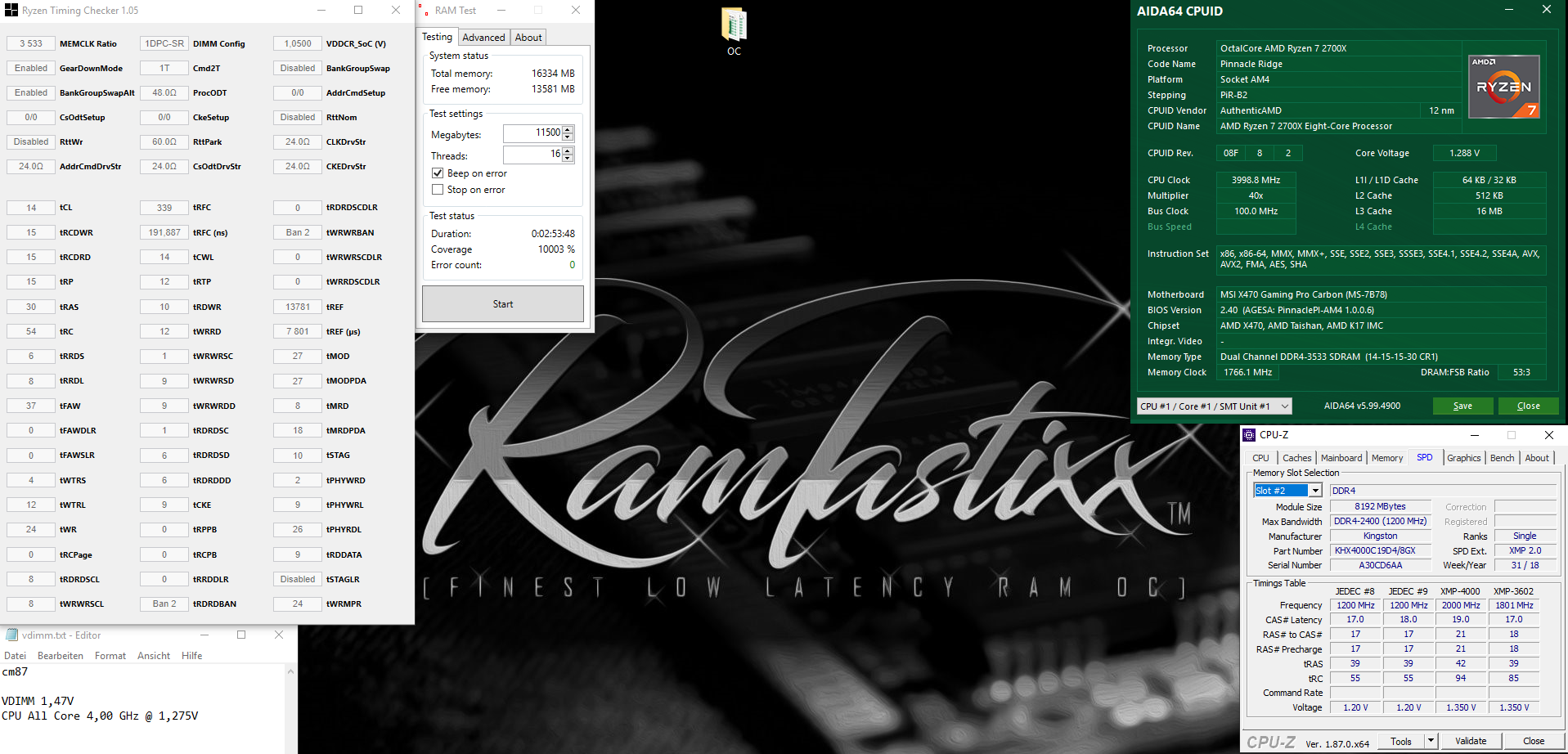The image size is (1568, 754).
Task: Open the Datei menu in the editor
Action: click(16, 656)
